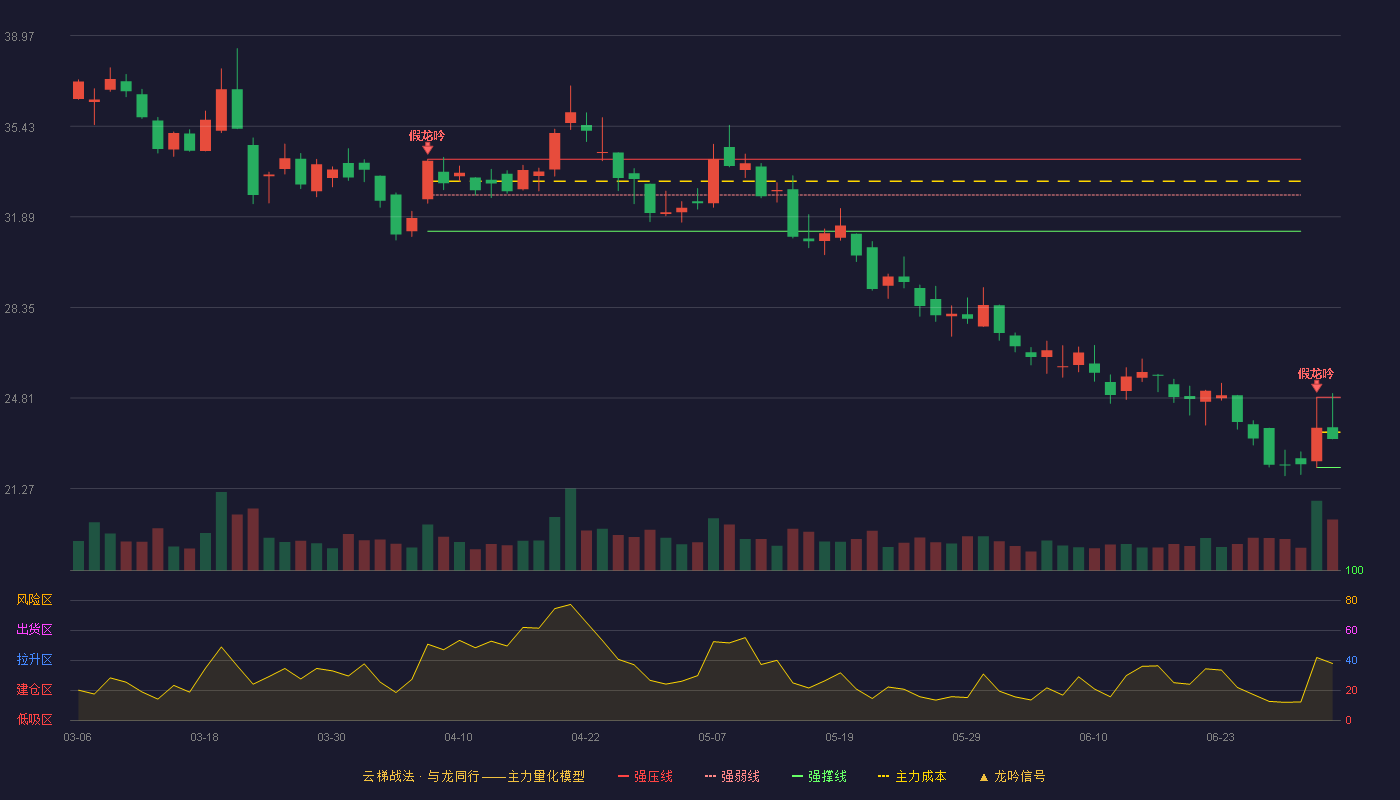Click the 拉升区 zone label
This screenshot has width=1400, height=800.
[x=34, y=660]
